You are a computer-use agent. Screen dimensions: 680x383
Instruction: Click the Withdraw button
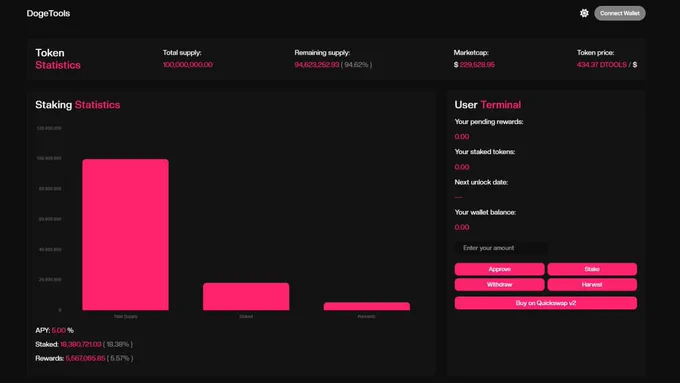tap(499, 285)
